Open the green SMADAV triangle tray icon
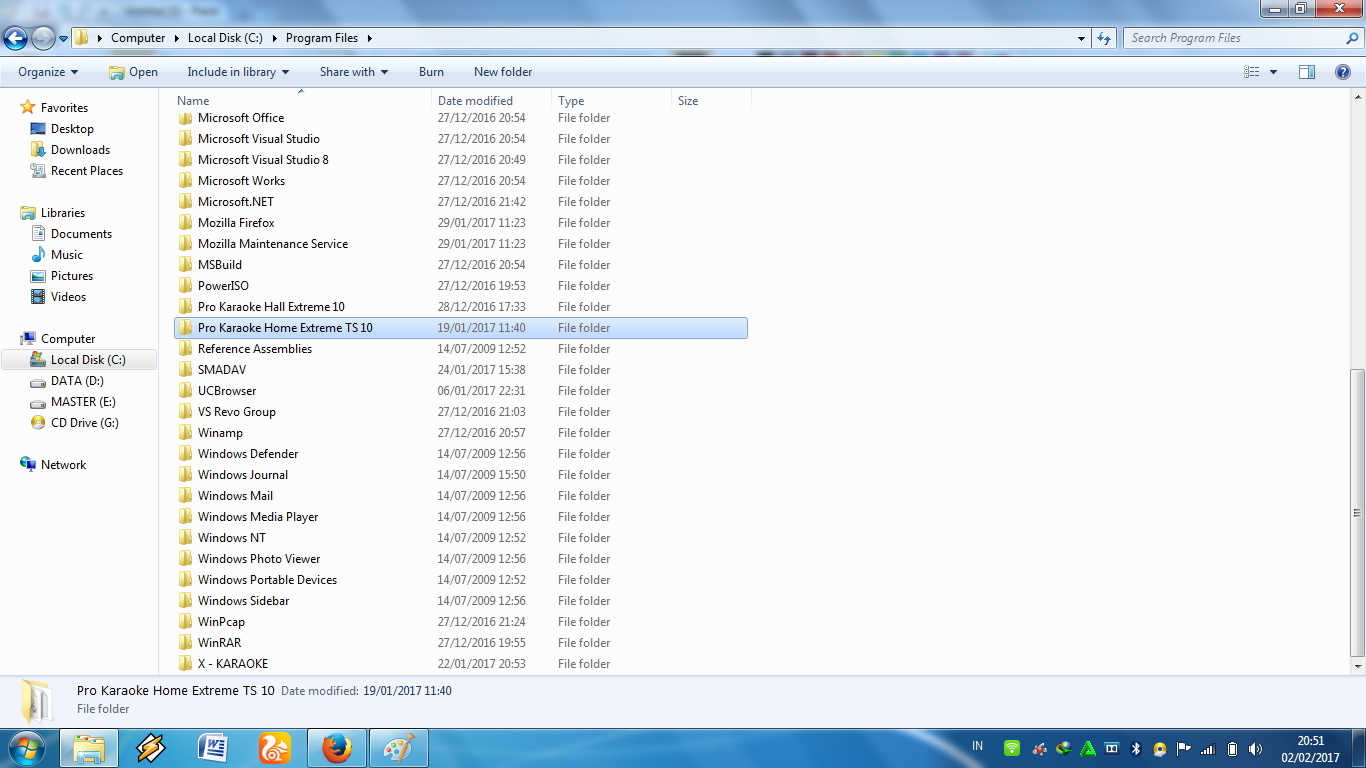Image resolution: width=1366 pixels, height=768 pixels. coord(1088,748)
